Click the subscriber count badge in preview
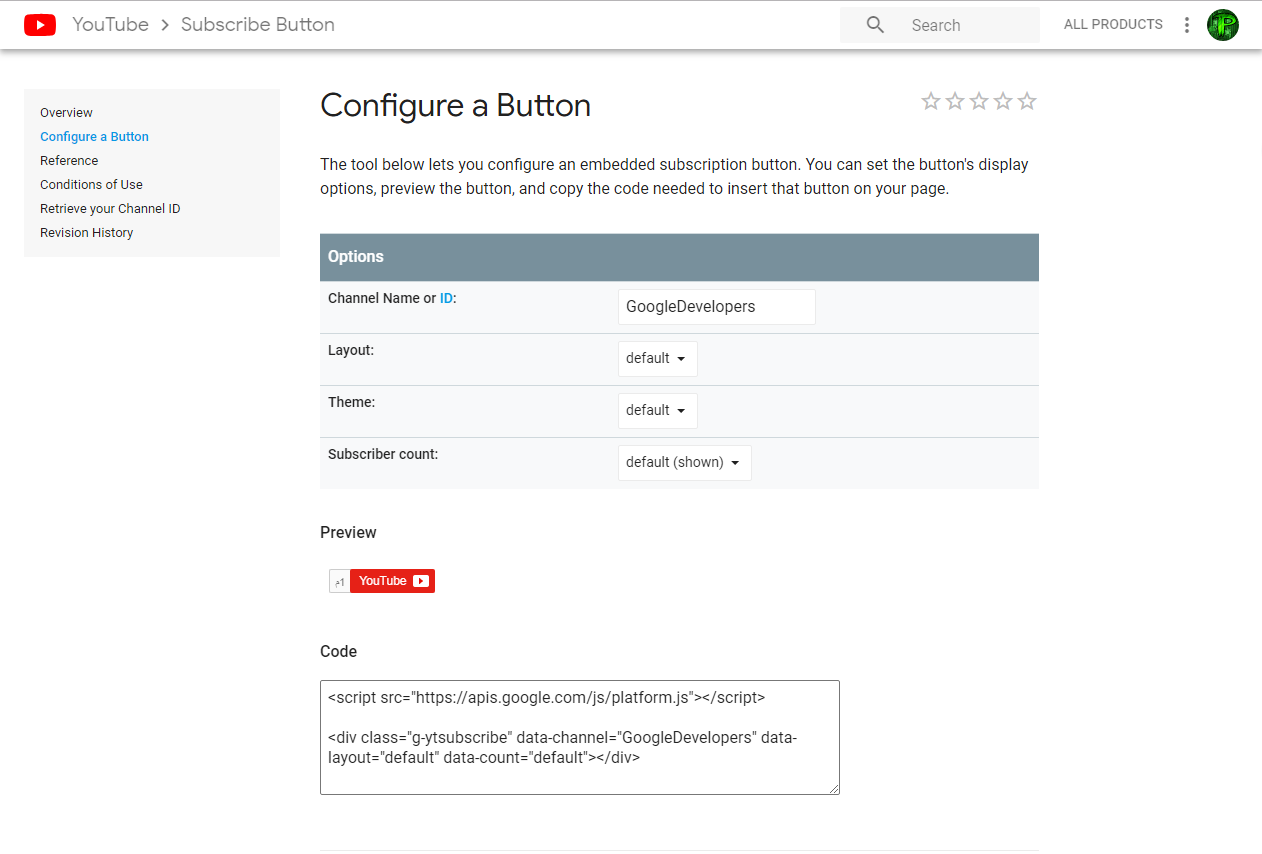This screenshot has width=1262, height=854. pyautogui.click(x=339, y=581)
